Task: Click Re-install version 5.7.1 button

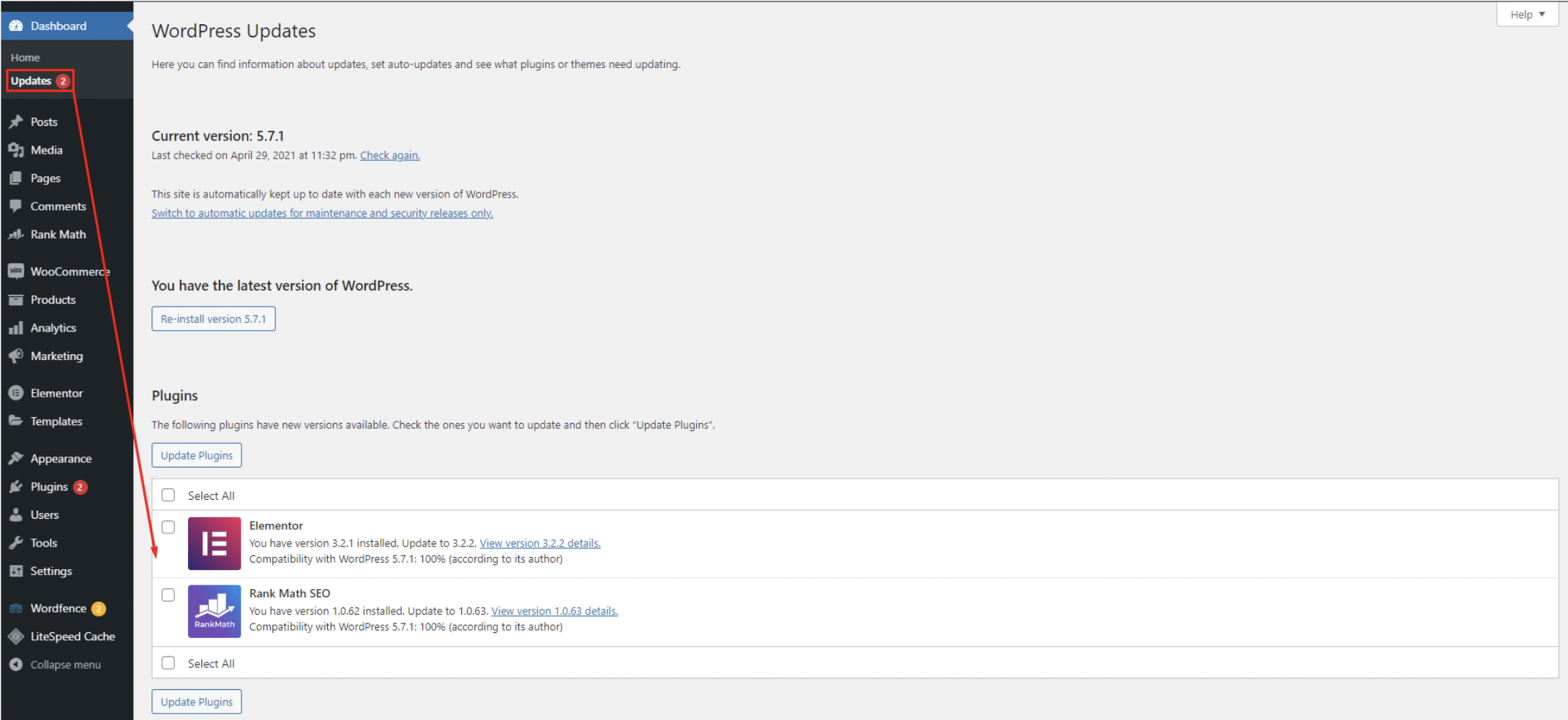Action: pyautogui.click(x=214, y=319)
